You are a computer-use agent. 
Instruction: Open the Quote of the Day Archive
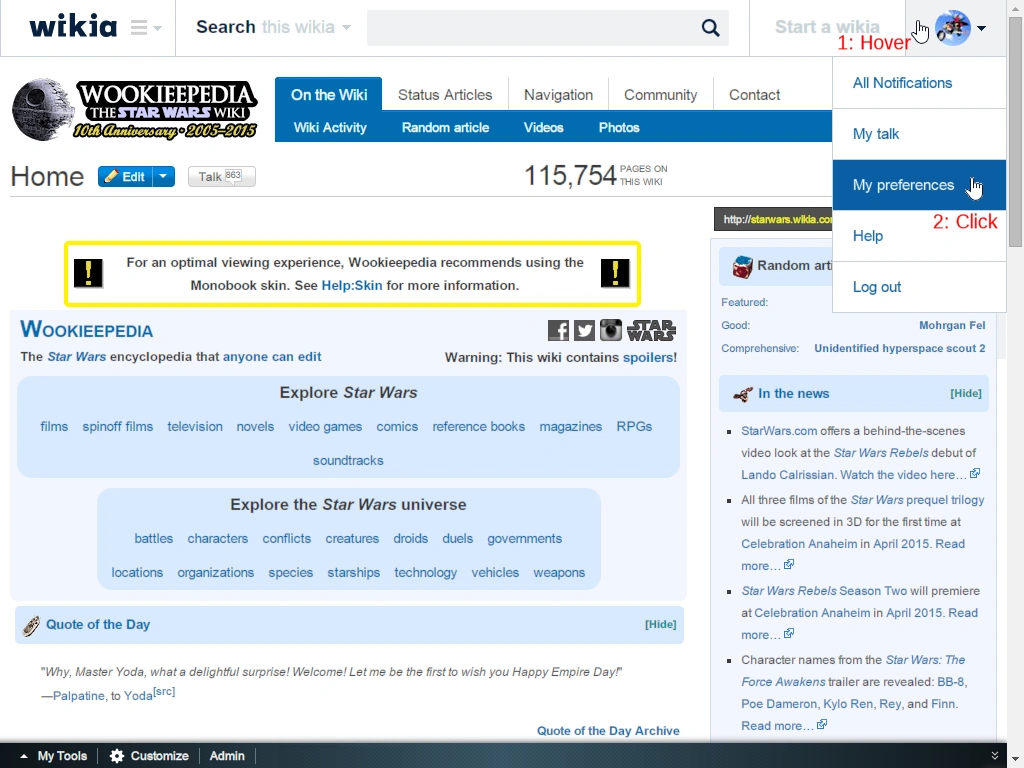click(608, 730)
